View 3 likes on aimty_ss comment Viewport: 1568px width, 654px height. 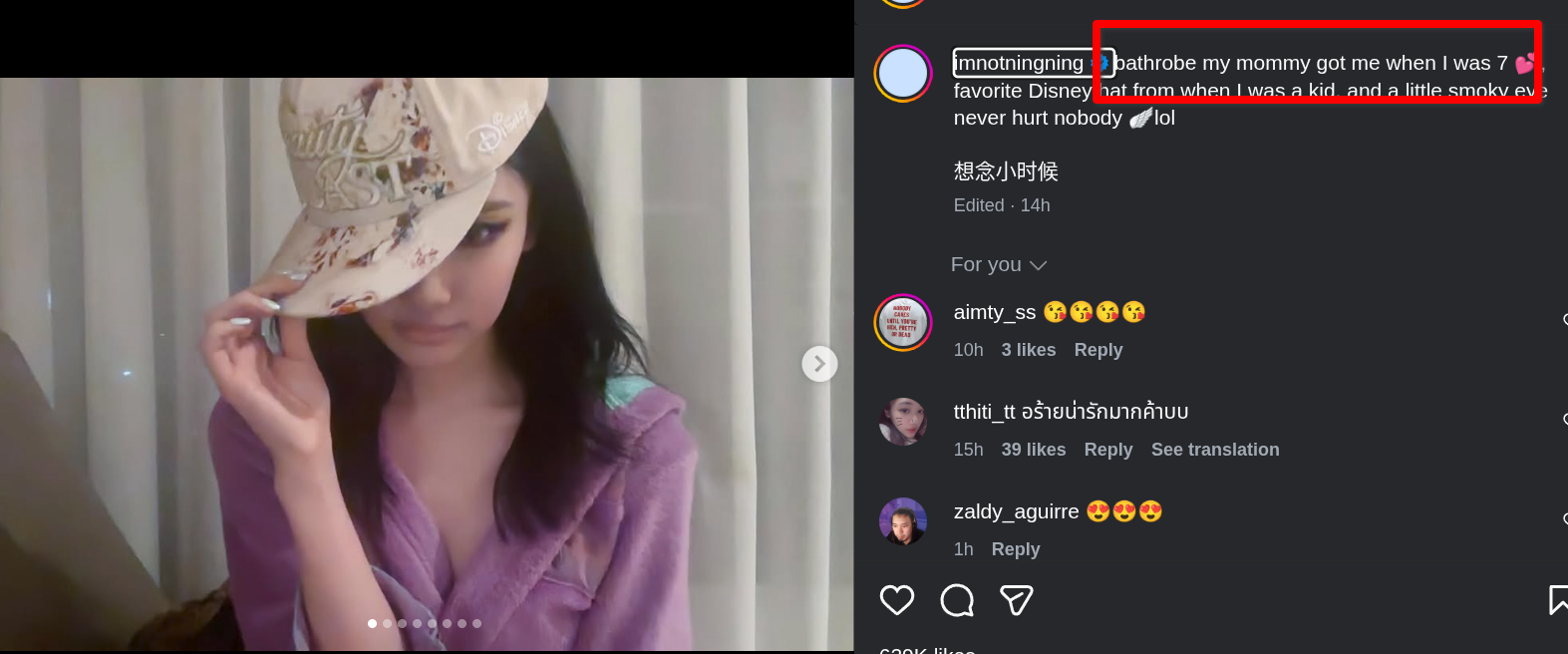[x=1029, y=350]
